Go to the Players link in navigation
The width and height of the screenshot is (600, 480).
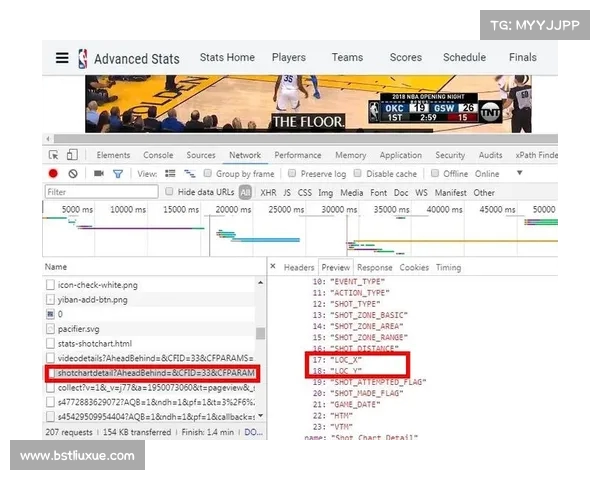(x=289, y=58)
